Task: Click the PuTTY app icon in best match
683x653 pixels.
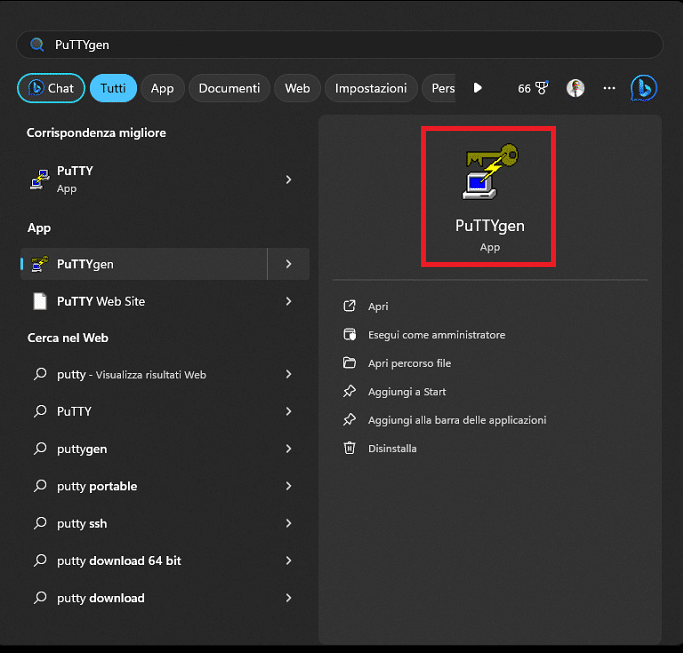Action: click(x=40, y=179)
